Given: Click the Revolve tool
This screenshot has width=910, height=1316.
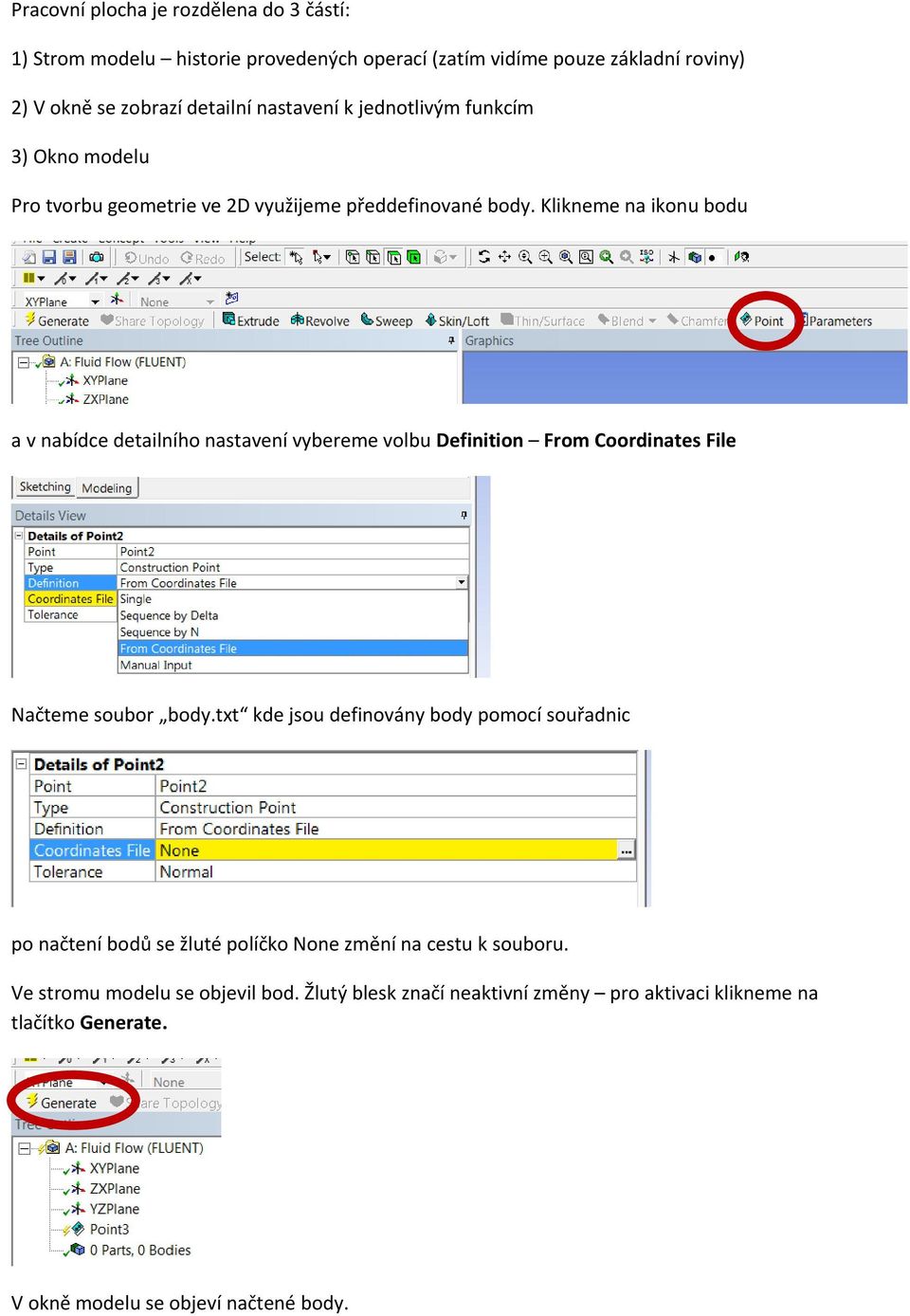Looking at the screenshot, I should click(319, 320).
